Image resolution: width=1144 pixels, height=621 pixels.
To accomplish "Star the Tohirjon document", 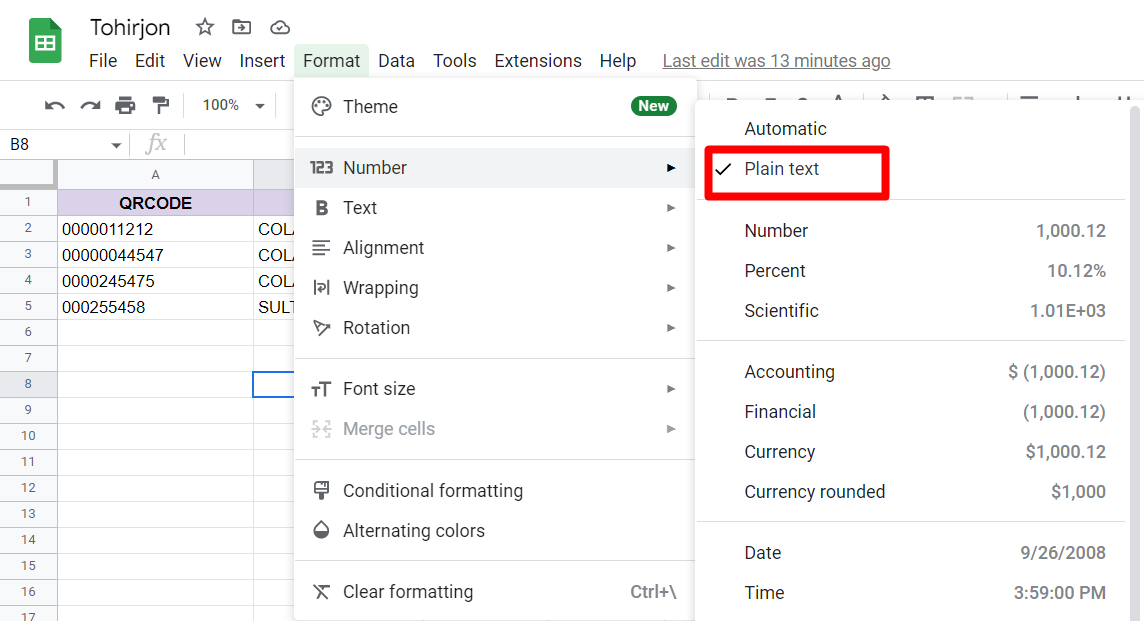I will 204,27.
